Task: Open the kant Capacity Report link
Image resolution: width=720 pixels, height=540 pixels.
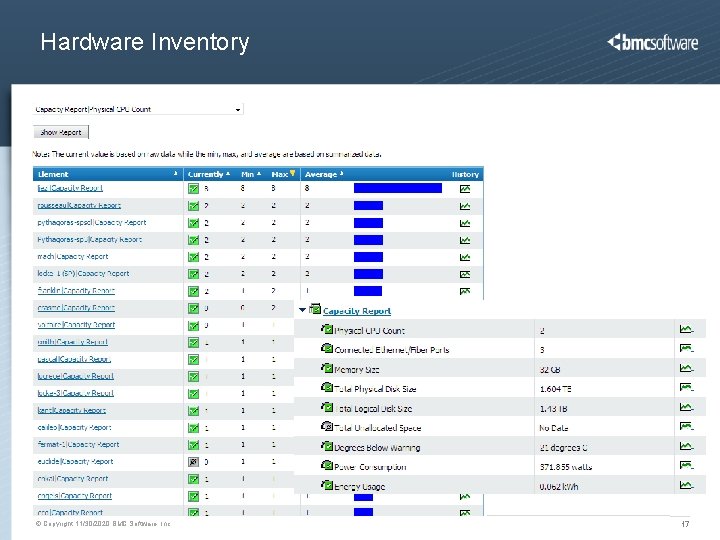Action: click(72, 410)
